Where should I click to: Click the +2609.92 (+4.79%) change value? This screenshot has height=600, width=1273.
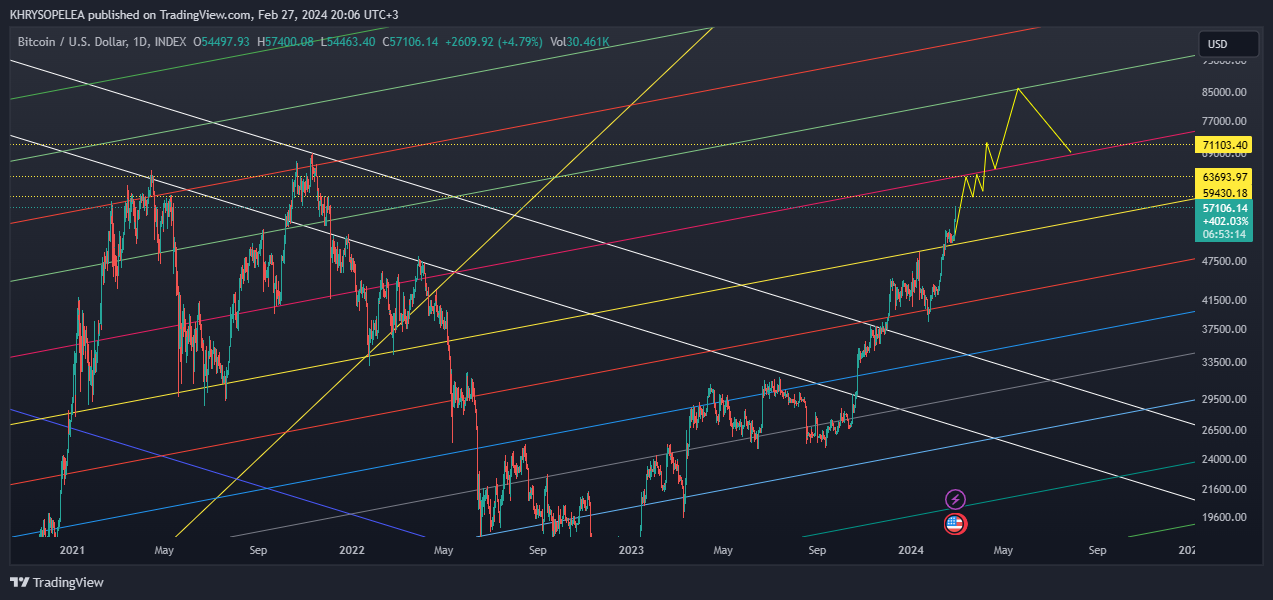(494, 41)
